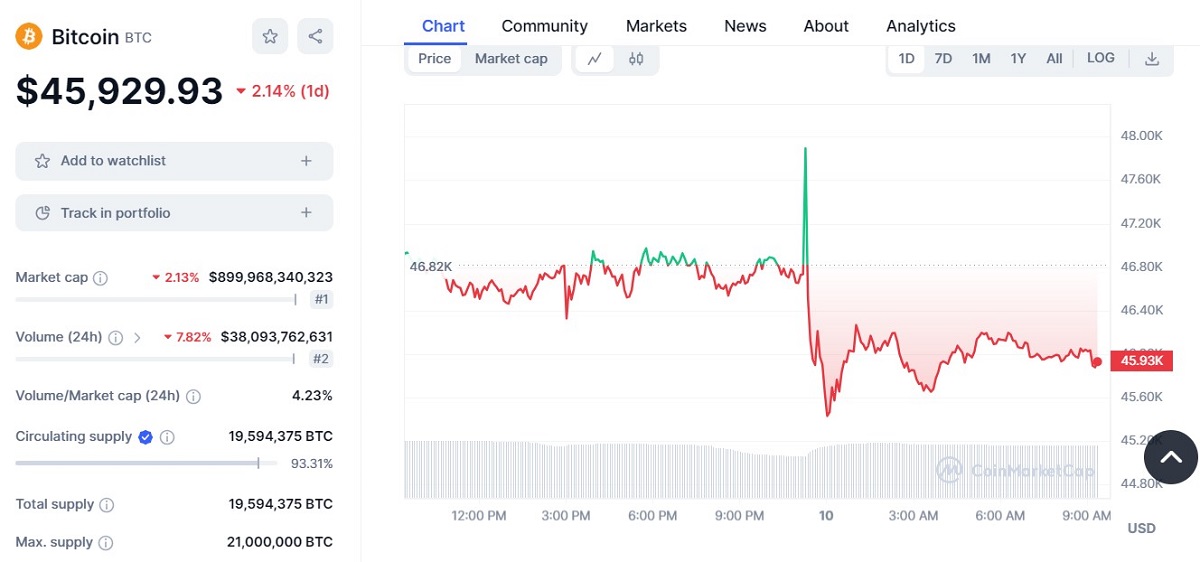The width and height of the screenshot is (1200, 562).
Task: Click info icon beside Volume/Market cap (24h)
Action: (x=194, y=396)
